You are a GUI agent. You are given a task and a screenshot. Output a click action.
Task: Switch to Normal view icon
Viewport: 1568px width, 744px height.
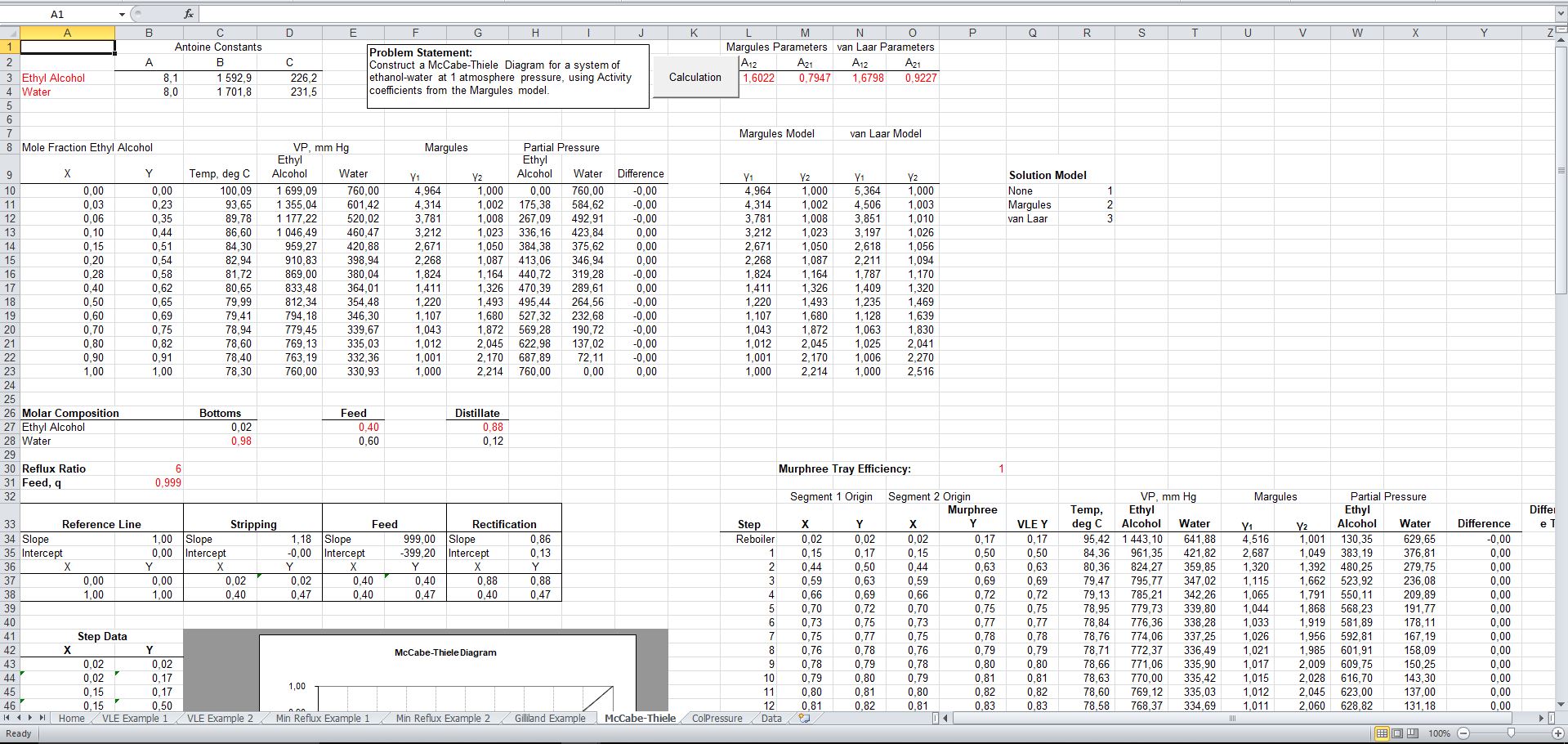[1383, 733]
